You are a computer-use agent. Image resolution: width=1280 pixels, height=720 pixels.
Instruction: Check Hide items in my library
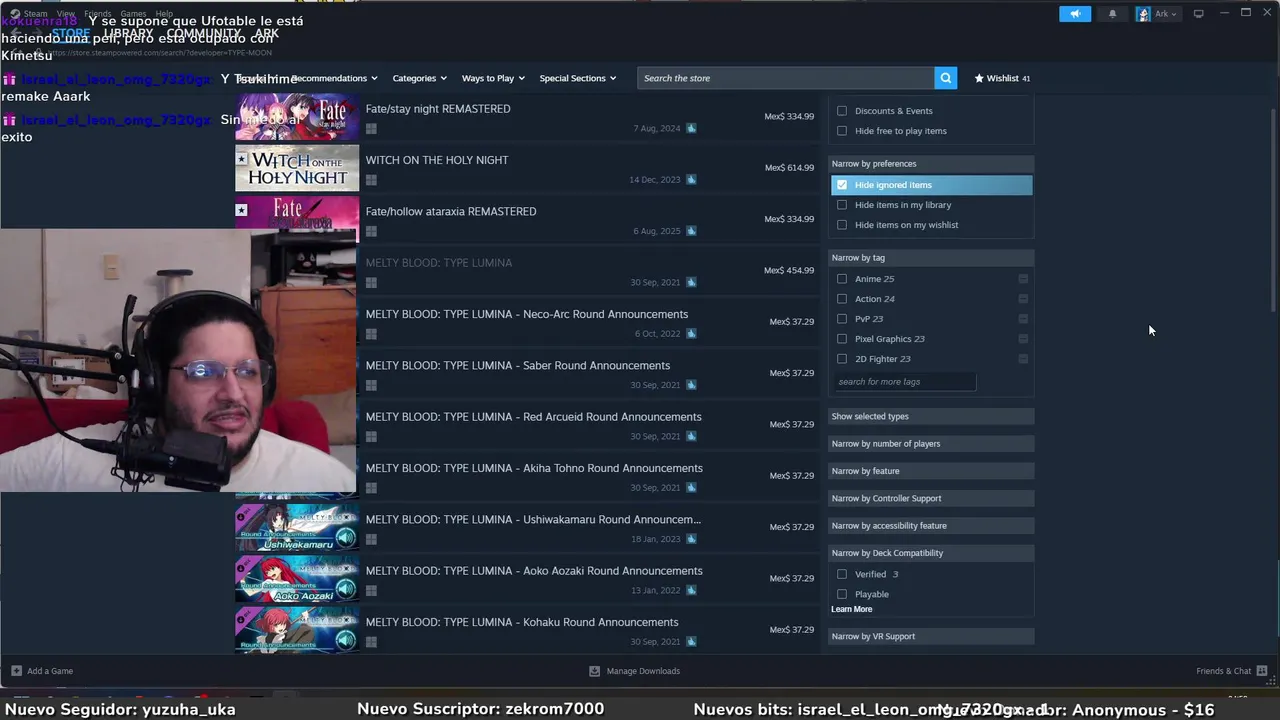pos(842,205)
